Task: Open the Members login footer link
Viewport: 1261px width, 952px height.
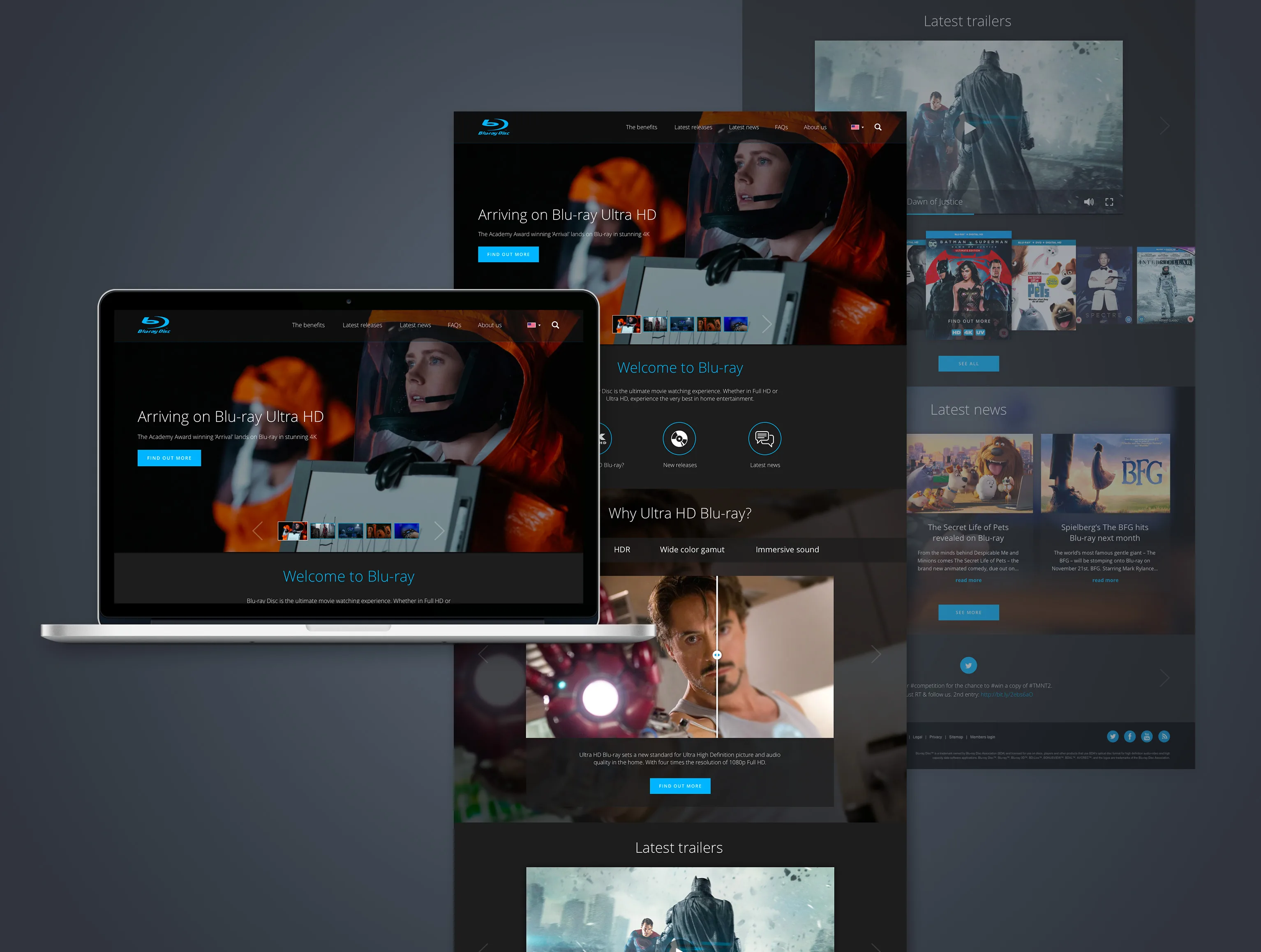Action: point(983,737)
